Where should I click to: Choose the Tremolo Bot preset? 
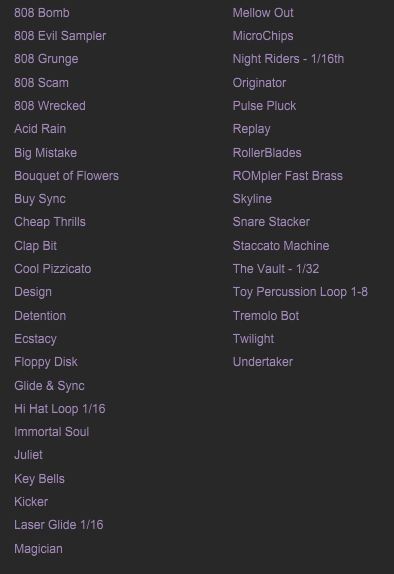266,316
